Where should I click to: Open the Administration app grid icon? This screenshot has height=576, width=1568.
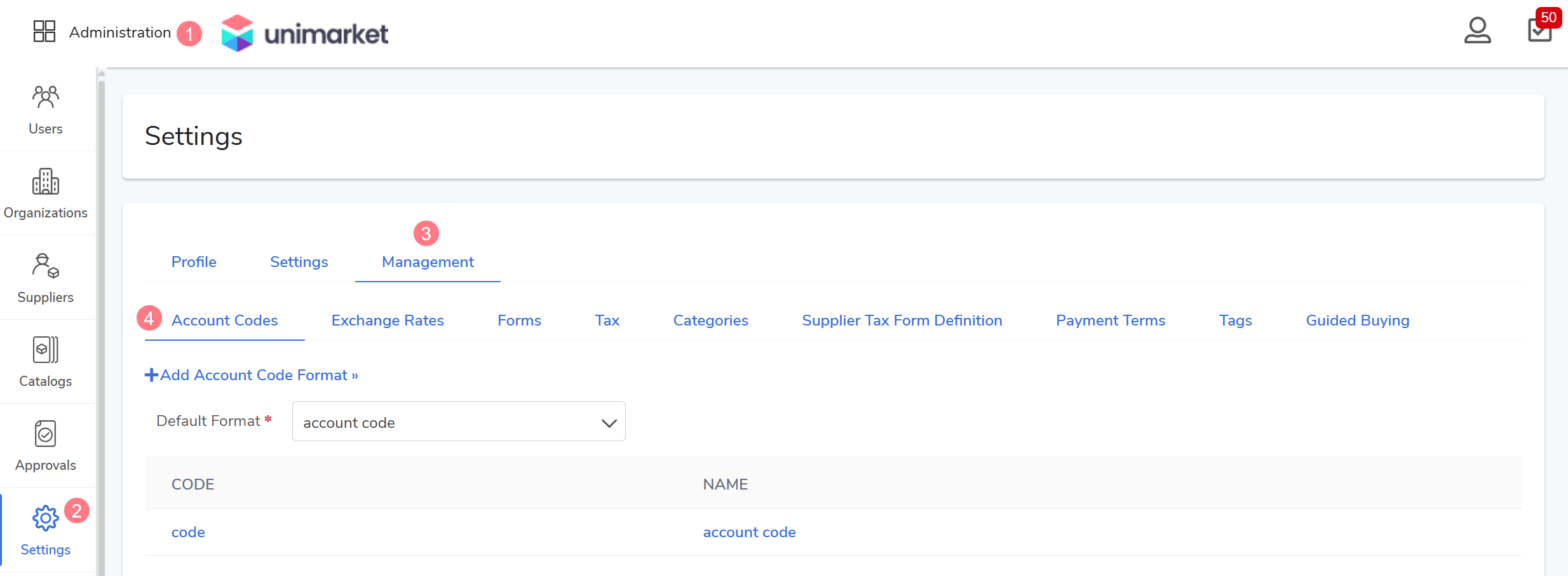coord(44,31)
